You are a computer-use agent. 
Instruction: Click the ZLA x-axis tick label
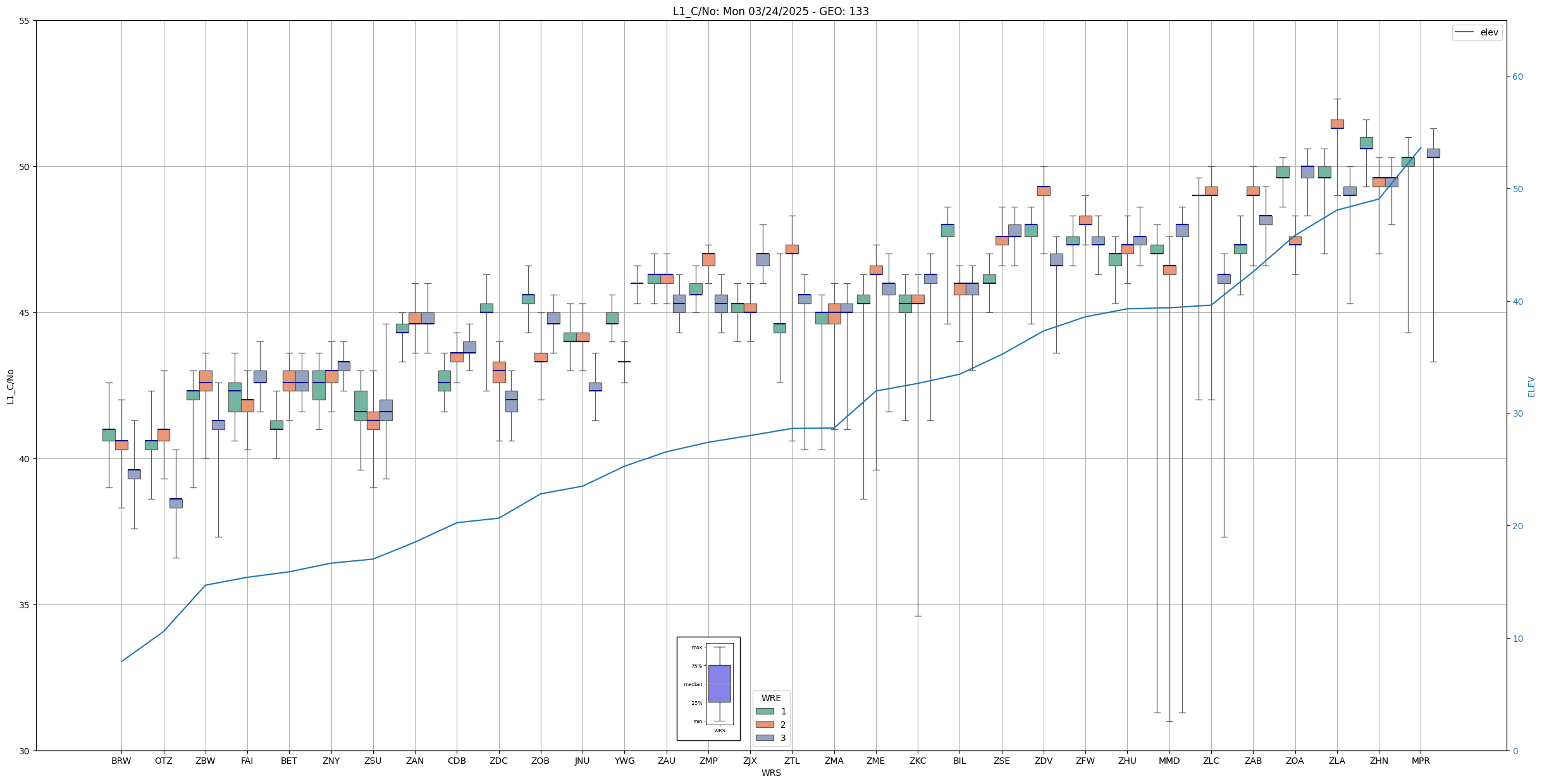[1336, 761]
